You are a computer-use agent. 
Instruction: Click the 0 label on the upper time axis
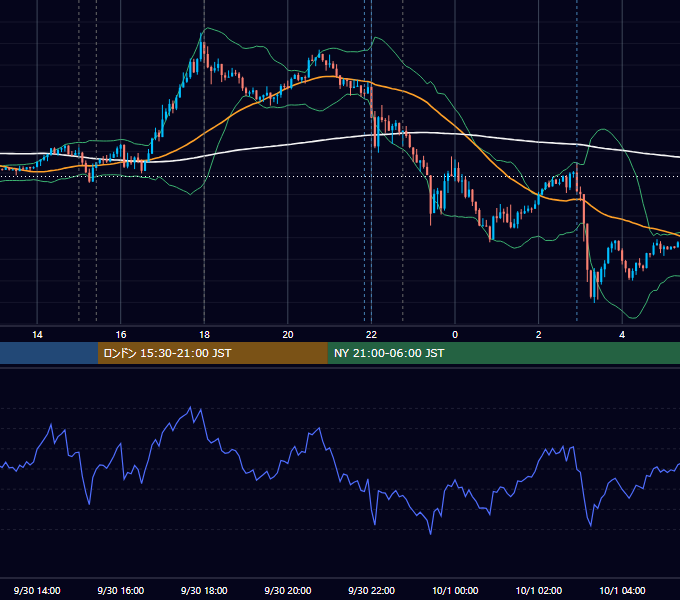click(455, 335)
